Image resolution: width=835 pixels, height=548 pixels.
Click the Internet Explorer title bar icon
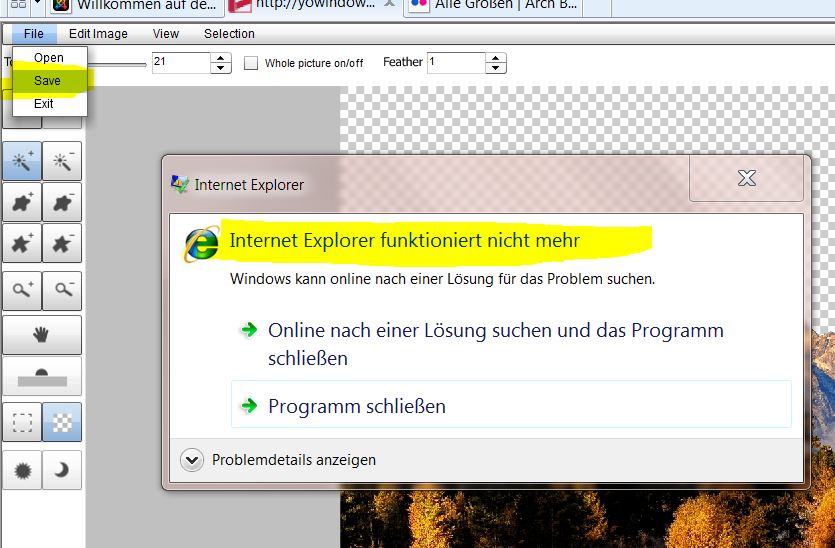(x=179, y=184)
